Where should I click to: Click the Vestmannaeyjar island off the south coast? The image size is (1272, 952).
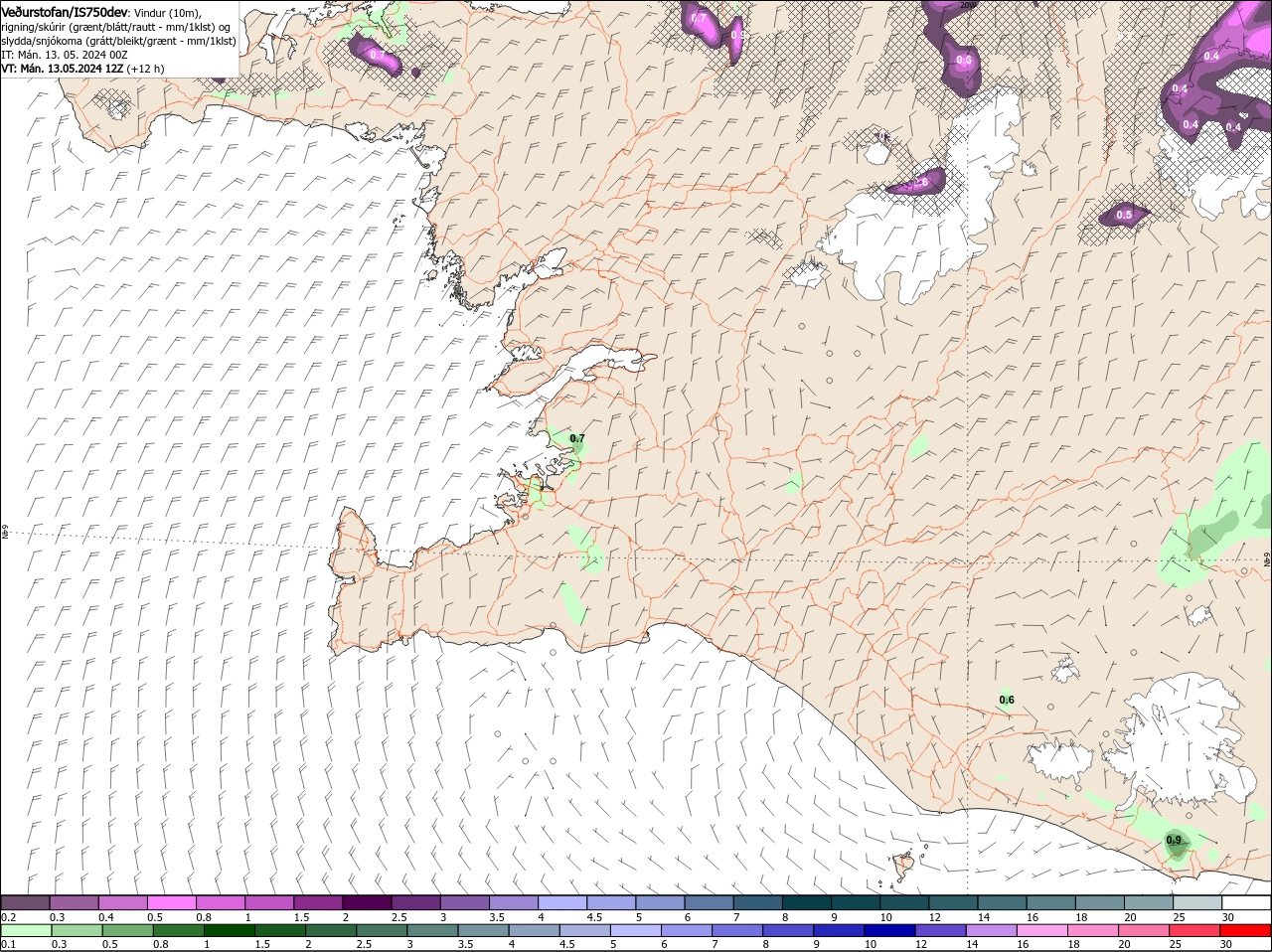click(x=905, y=864)
